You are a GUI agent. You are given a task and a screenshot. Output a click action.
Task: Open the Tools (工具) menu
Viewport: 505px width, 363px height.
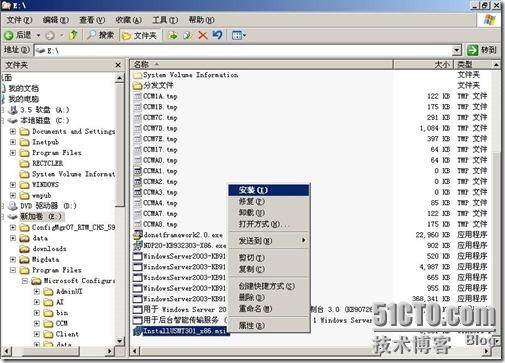tap(165, 20)
